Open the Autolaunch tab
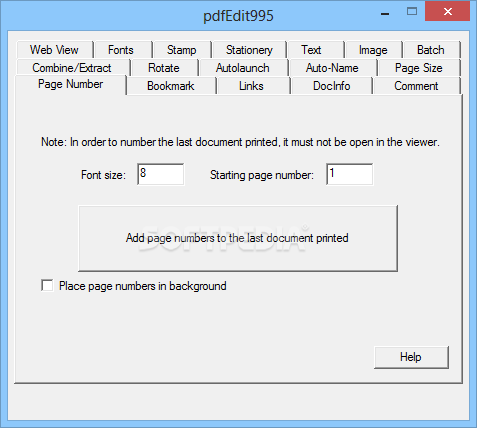This screenshot has width=477, height=428. 243,68
